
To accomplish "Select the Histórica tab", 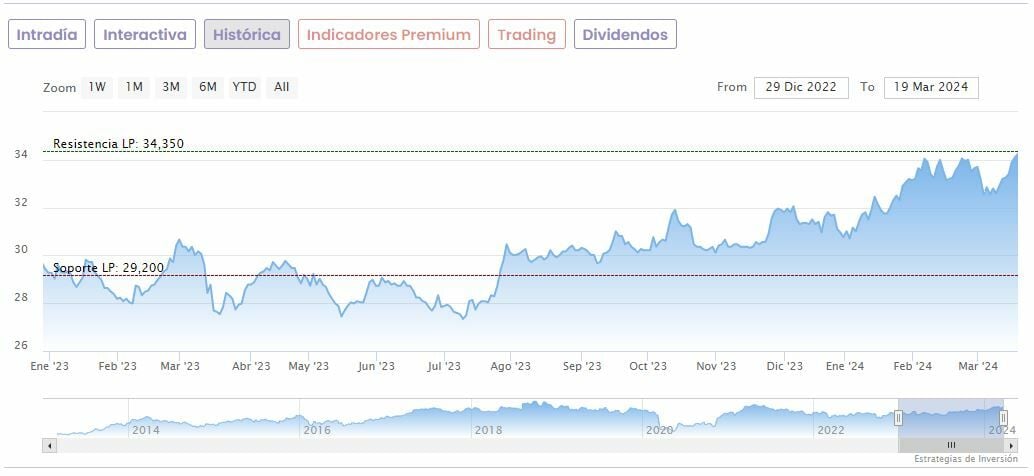I will coord(247,35).
